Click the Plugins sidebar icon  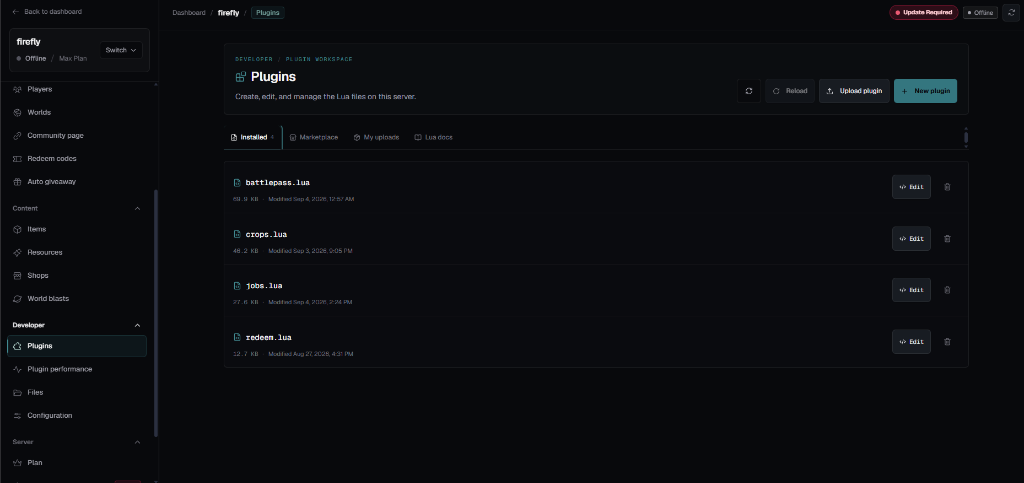click(x=18, y=346)
